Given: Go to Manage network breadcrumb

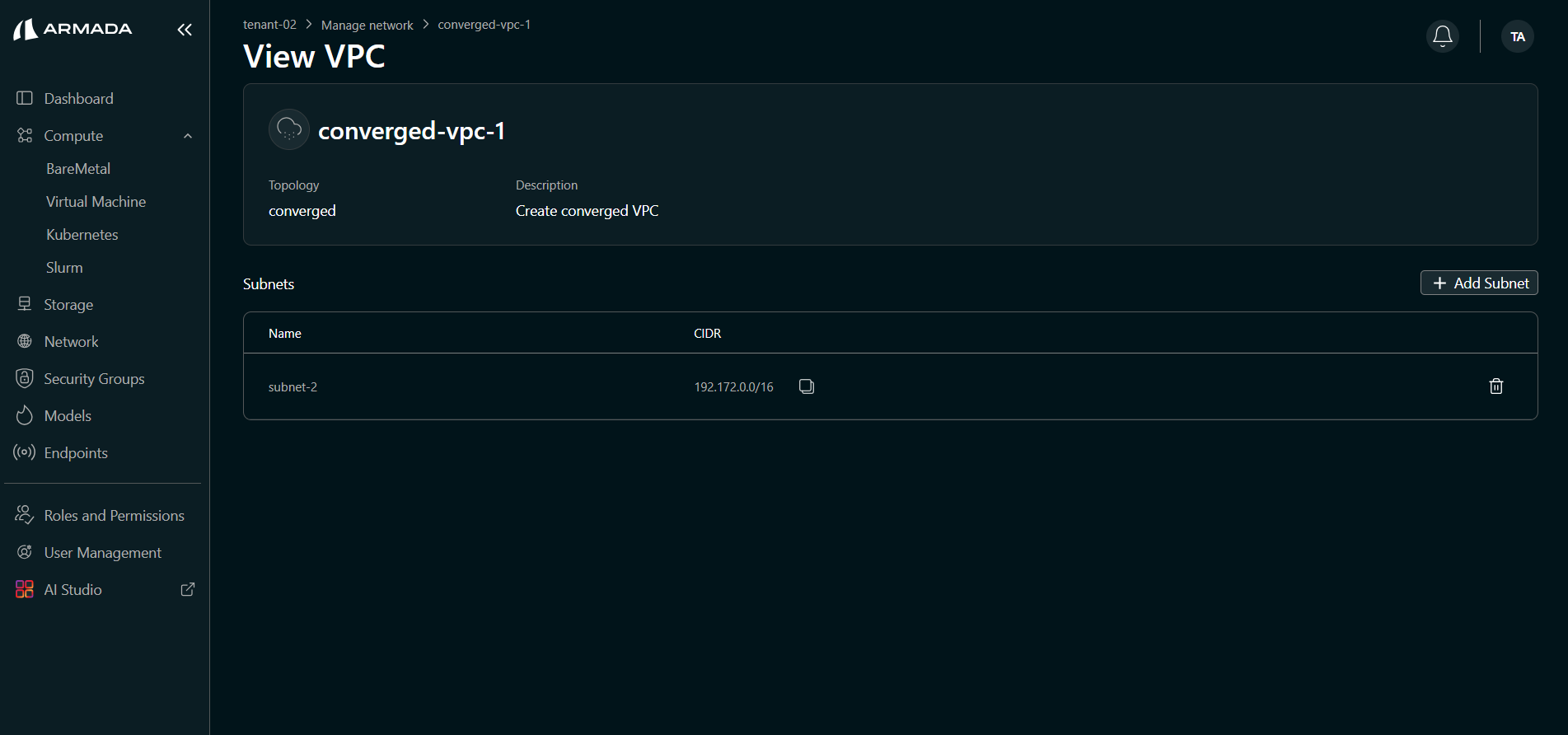Looking at the screenshot, I should [x=367, y=26].
